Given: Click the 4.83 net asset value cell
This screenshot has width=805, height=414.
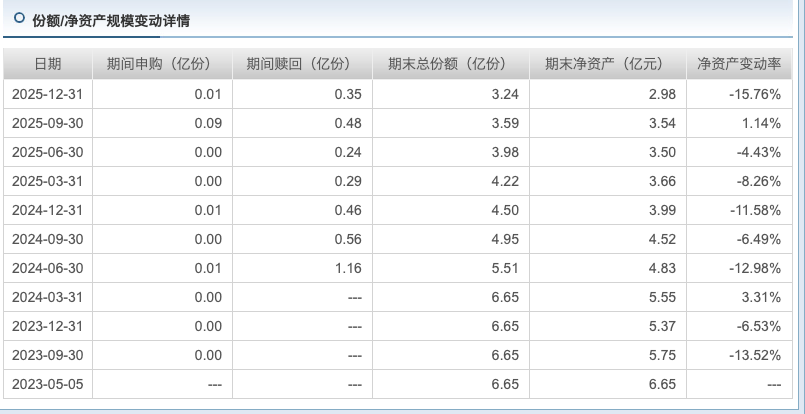Looking at the screenshot, I should point(662,268).
